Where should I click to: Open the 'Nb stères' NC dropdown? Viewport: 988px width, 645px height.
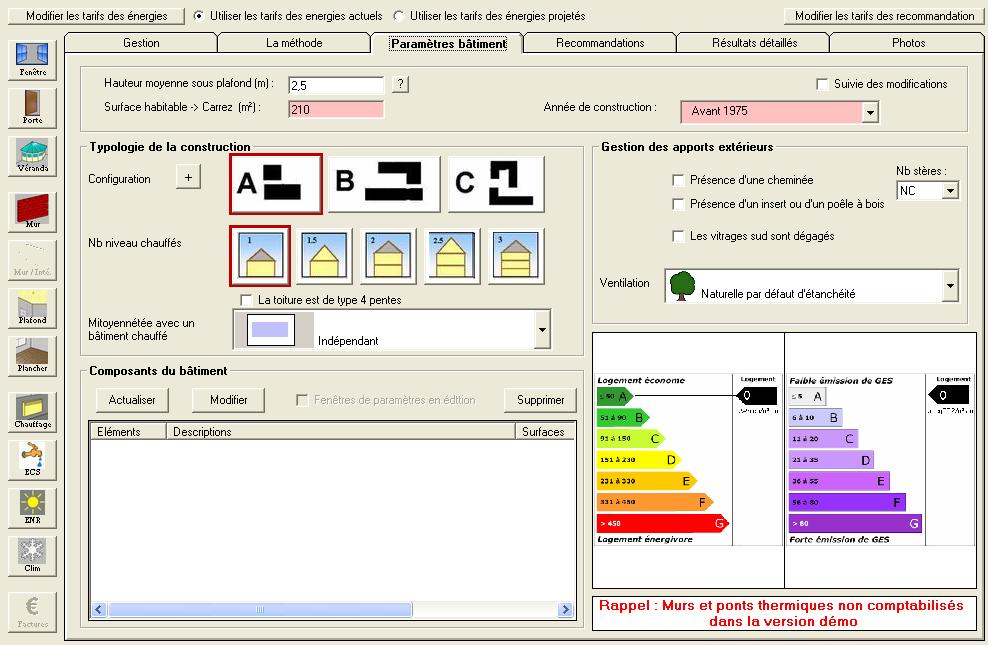tap(950, 190)
